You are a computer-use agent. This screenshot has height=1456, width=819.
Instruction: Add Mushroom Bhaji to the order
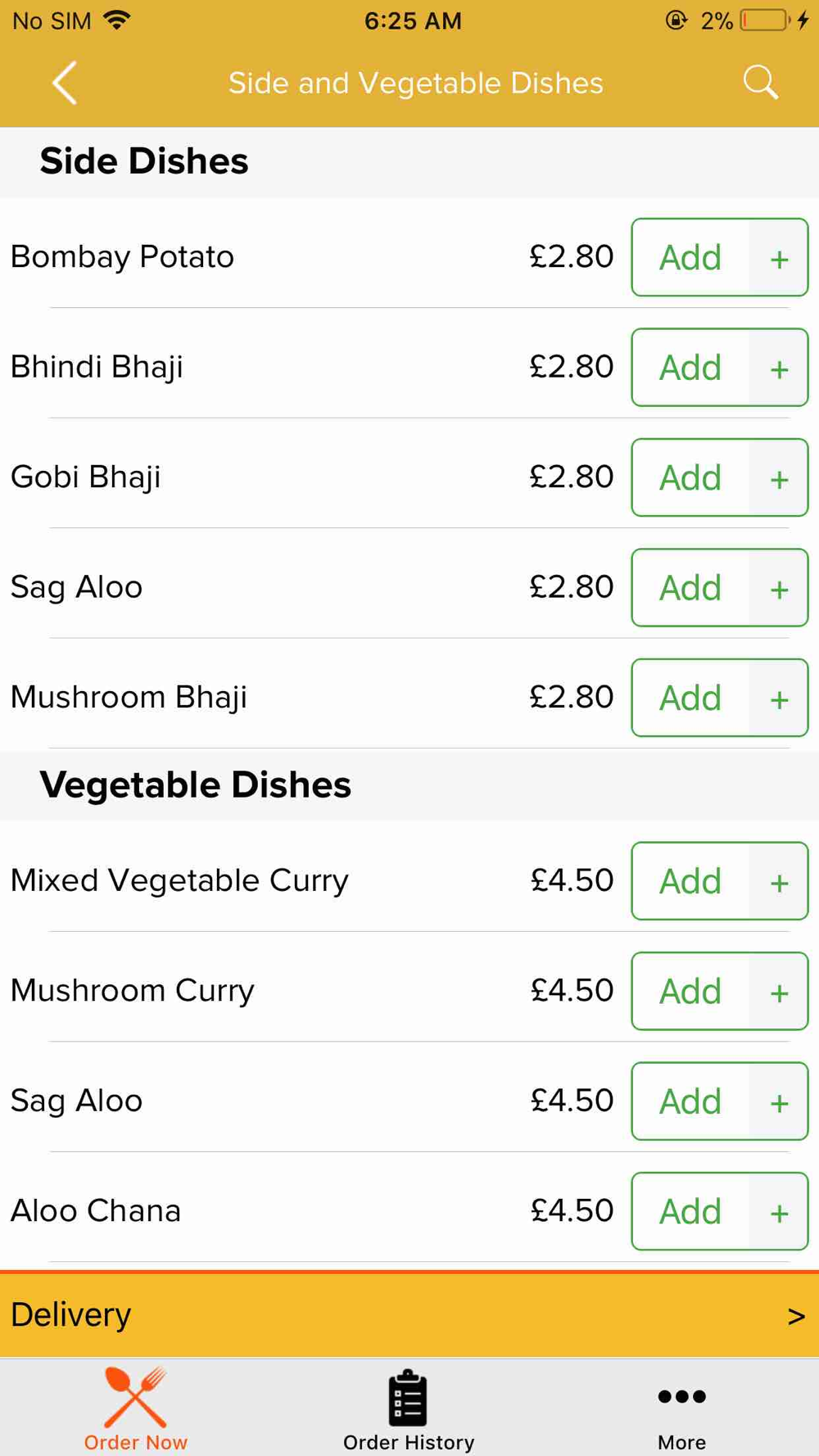[690, 698]
